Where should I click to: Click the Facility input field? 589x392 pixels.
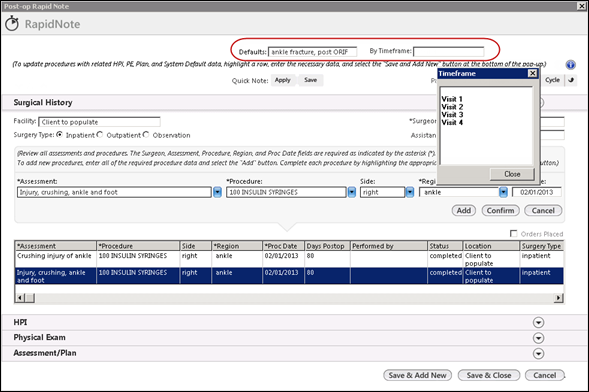(99, 122)
